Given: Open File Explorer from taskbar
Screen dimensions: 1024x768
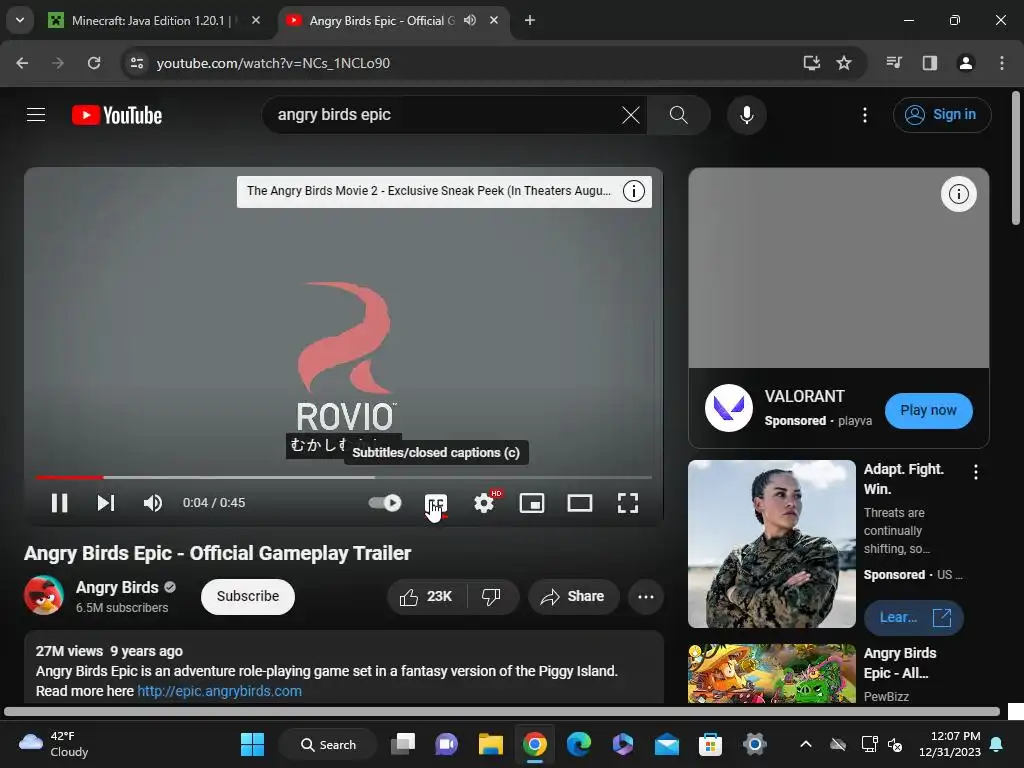Looking at the screenshot, I should coord(490,744).
